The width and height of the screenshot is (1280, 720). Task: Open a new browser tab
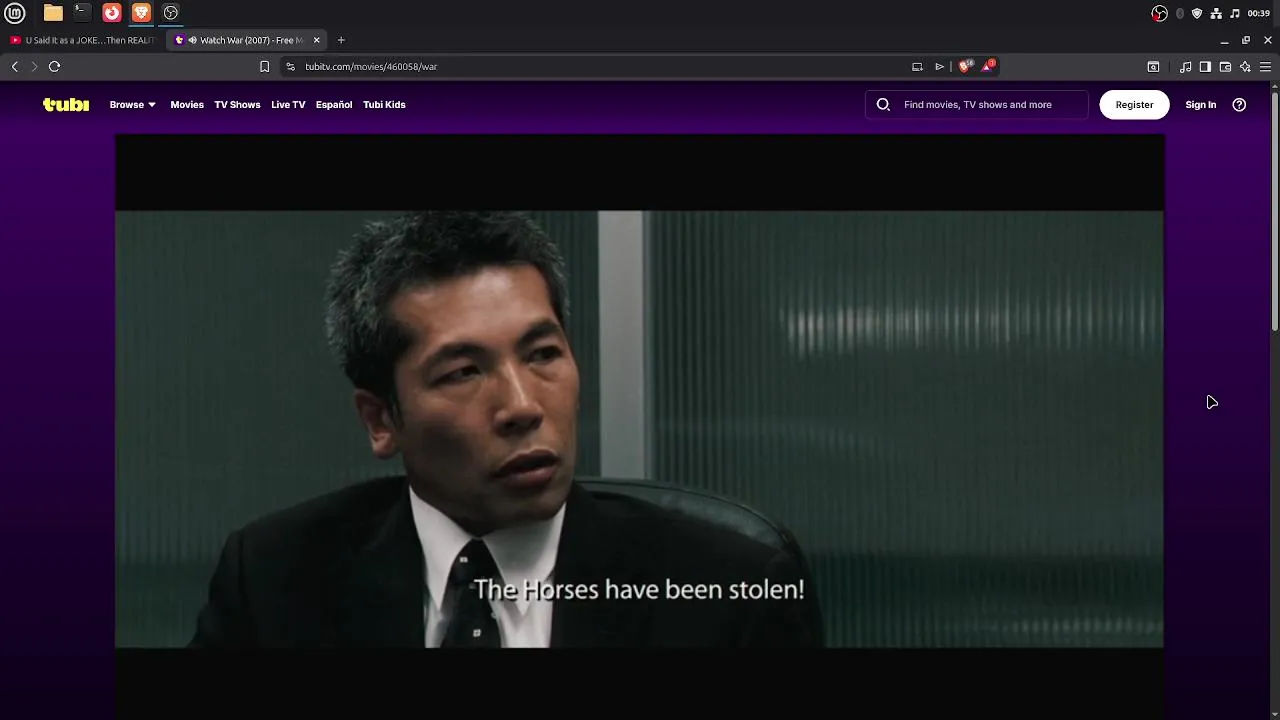tap(341, 40)
